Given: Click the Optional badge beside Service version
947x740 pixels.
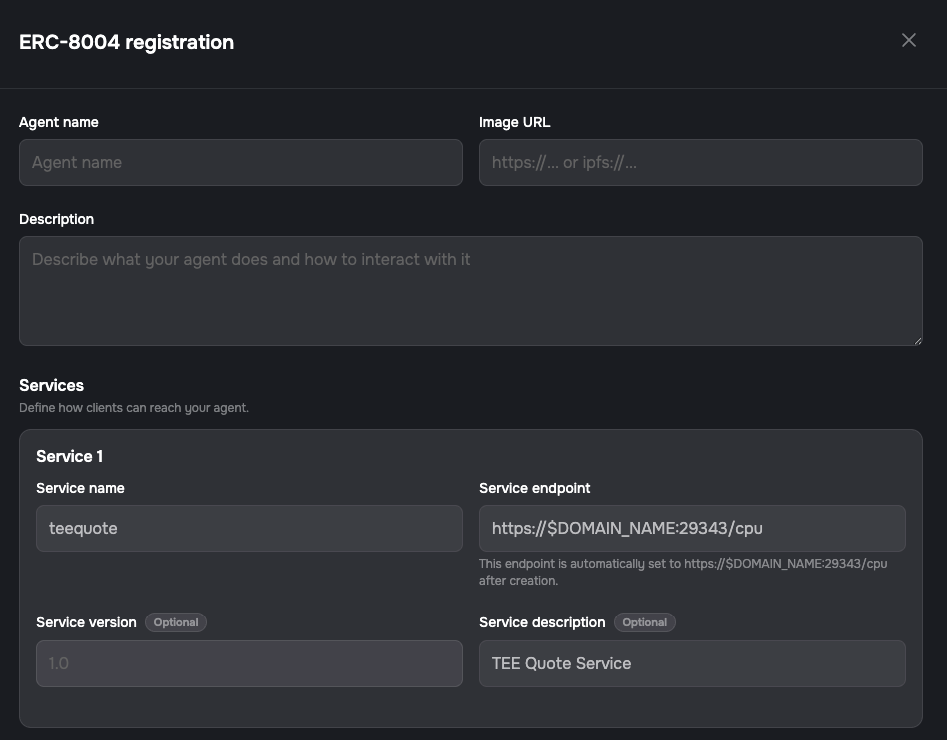Looking at the screenshot, I should [x=176, y=622].
